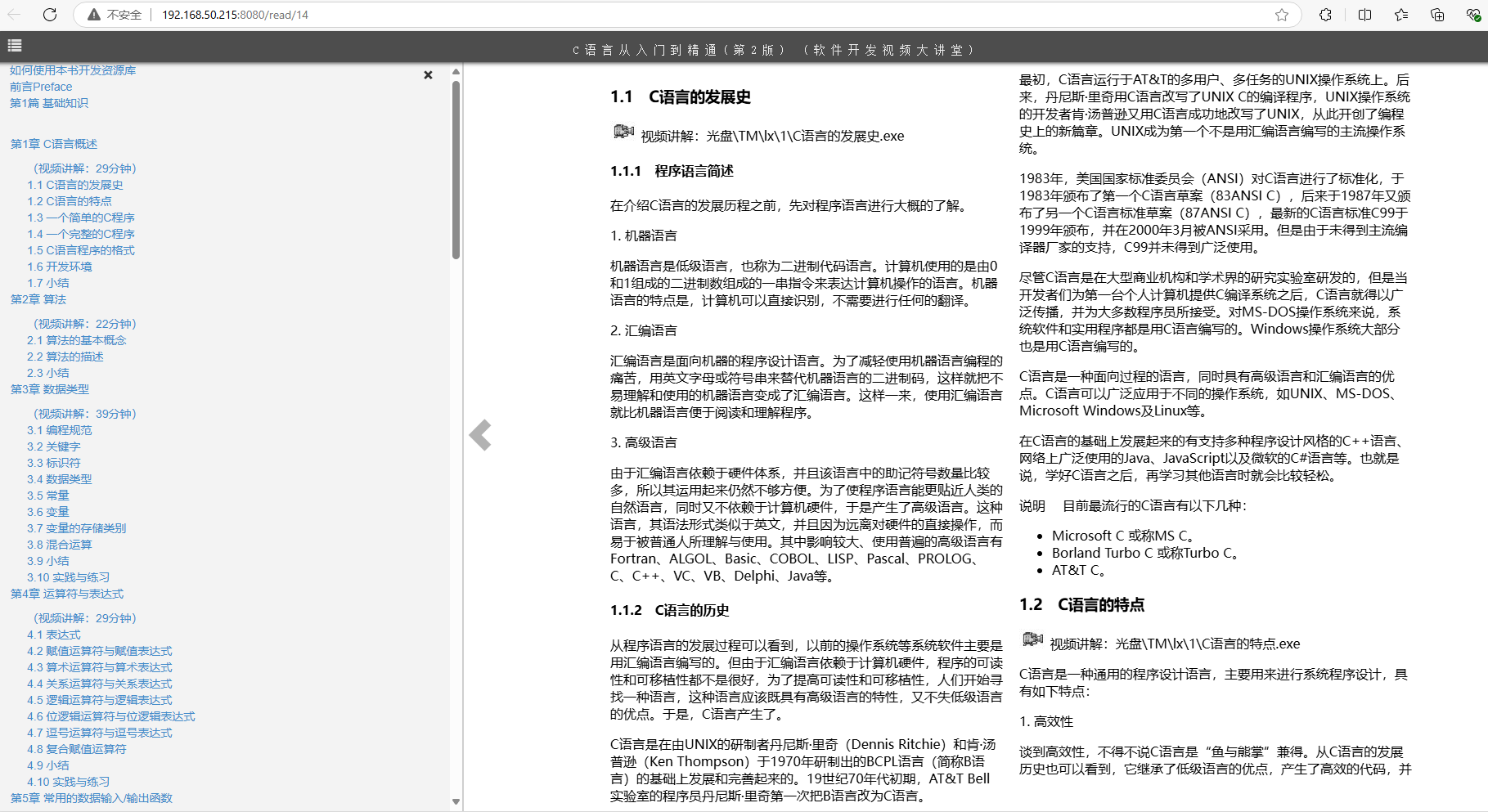This screenshot has height=812, width=1488.
Task: Open section 4.5 逻辑运算符与逻辑表达式
Action: 100,700
